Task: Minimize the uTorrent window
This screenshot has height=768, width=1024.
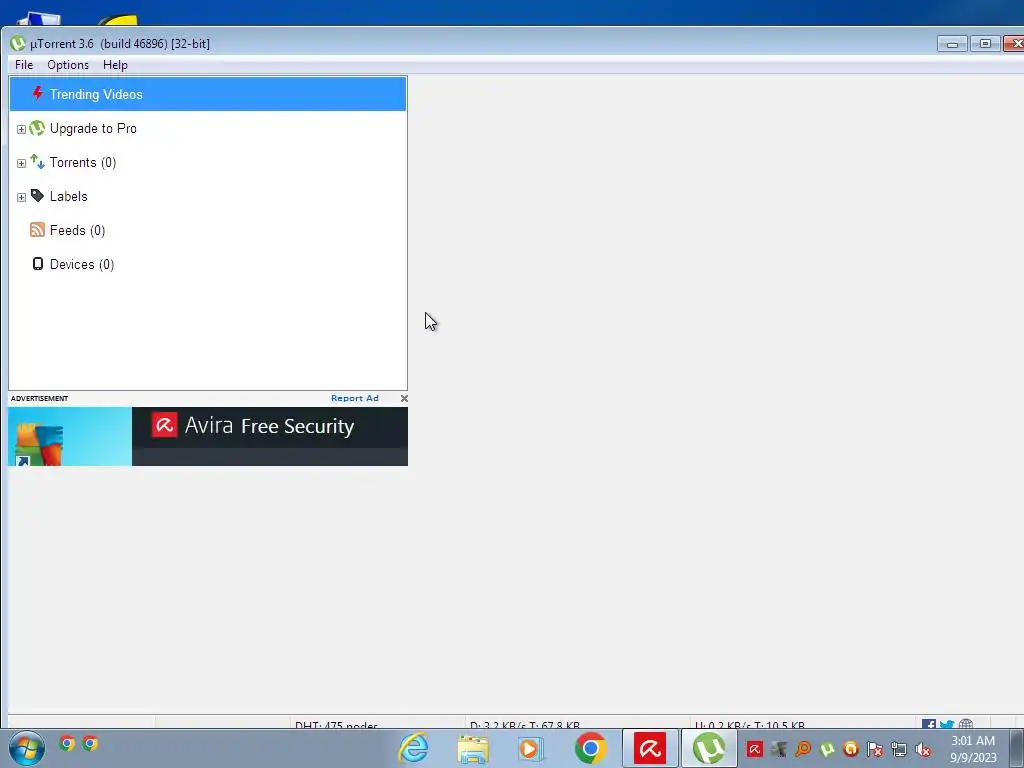Action: point(953,44)
